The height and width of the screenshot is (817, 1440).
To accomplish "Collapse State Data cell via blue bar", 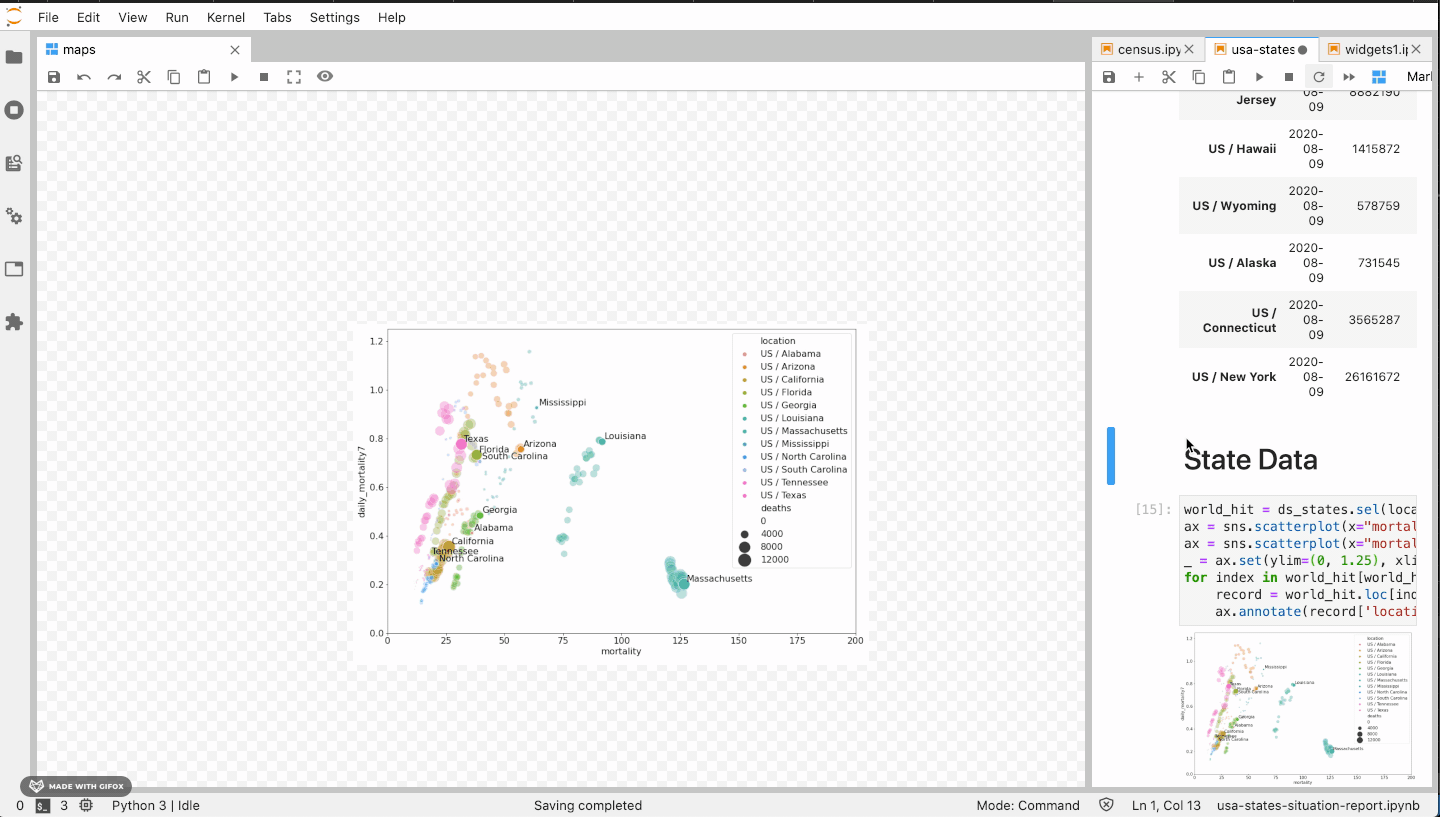I will coord(1111,456).
